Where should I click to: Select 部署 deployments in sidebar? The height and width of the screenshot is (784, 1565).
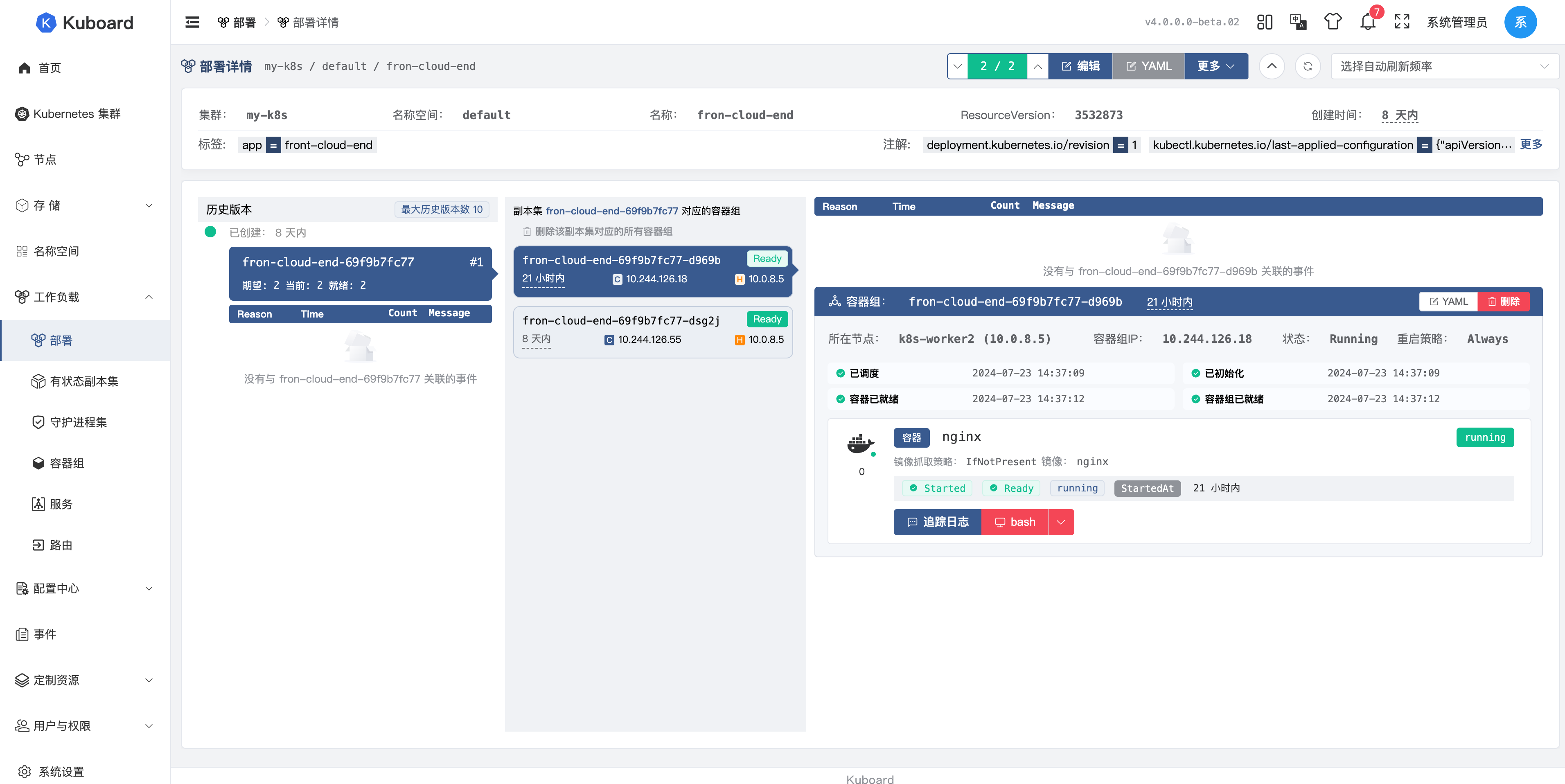click(85, 341)
